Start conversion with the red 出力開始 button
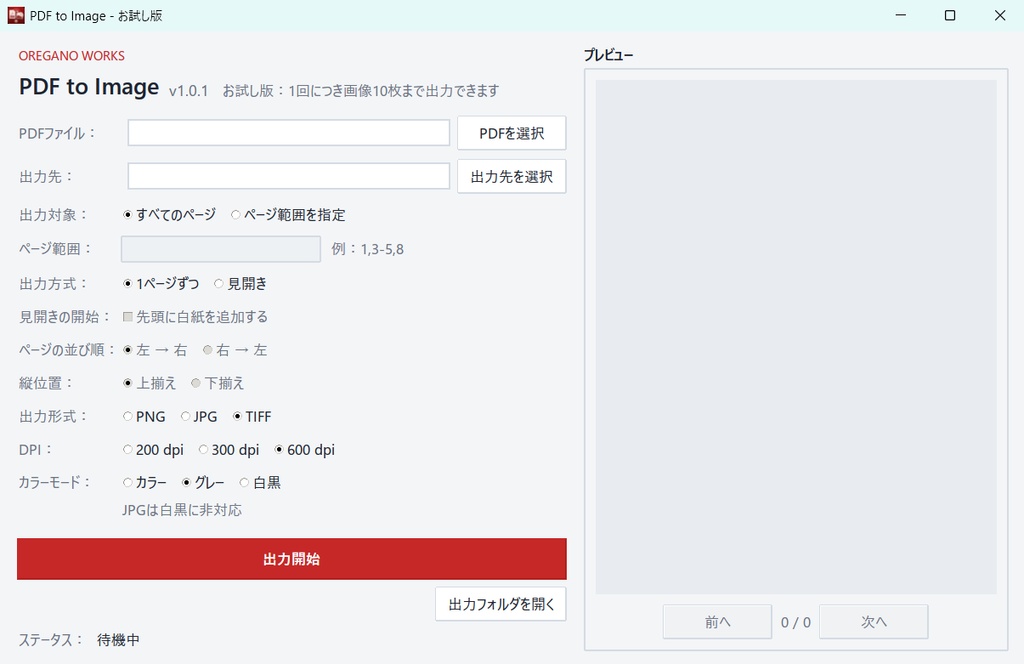 click(292, 559)
